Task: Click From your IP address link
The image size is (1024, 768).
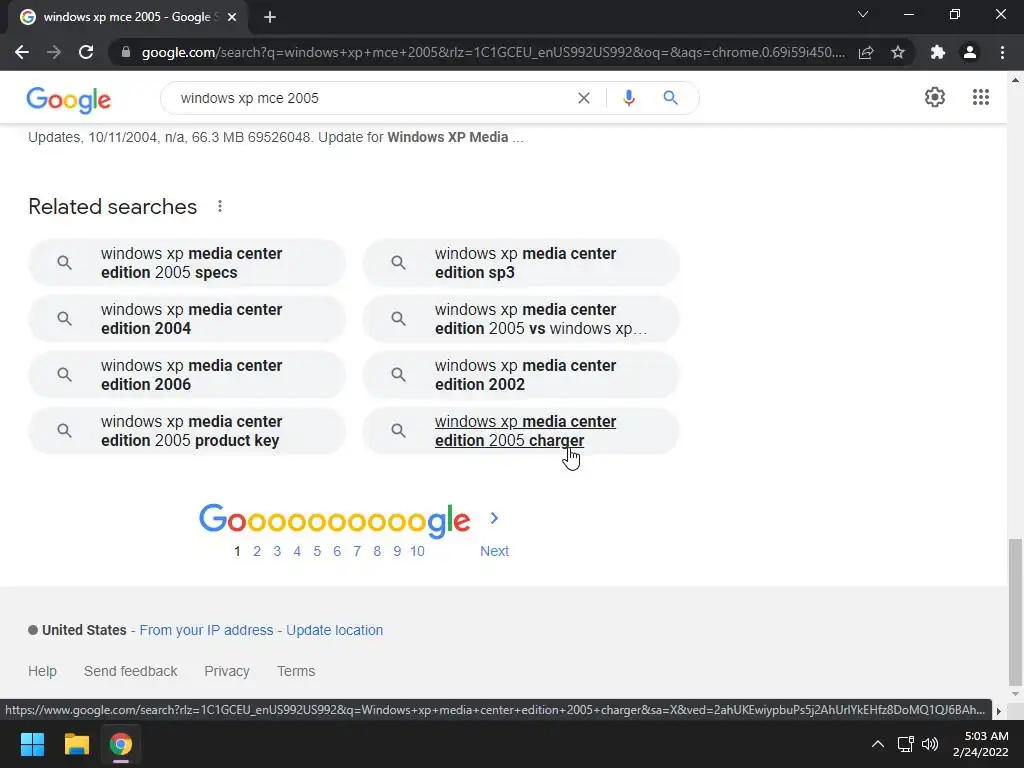Action: point(206,630)
